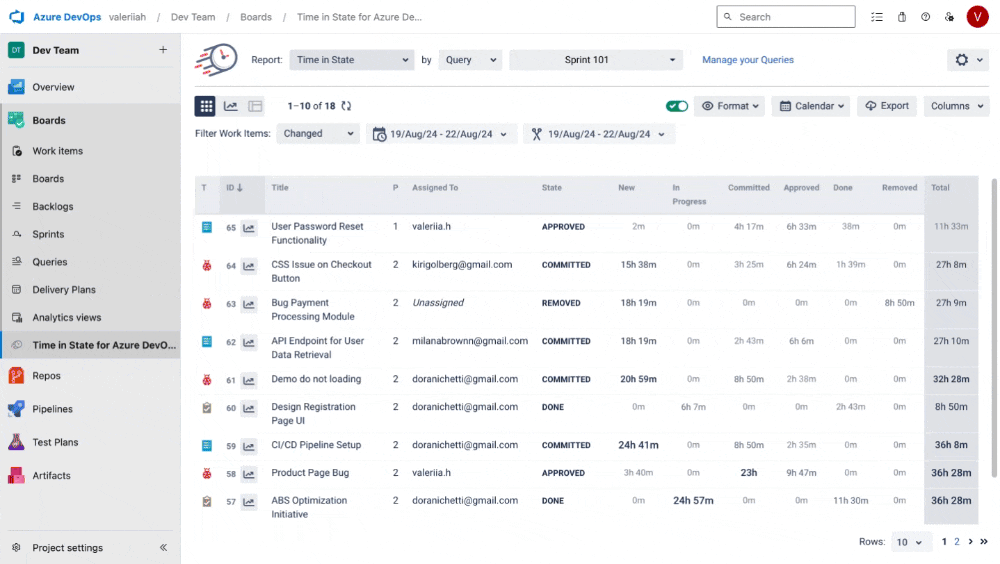The image size is (1000, 564).
Task: Open the help question mark icon
Action: [926, 17]
